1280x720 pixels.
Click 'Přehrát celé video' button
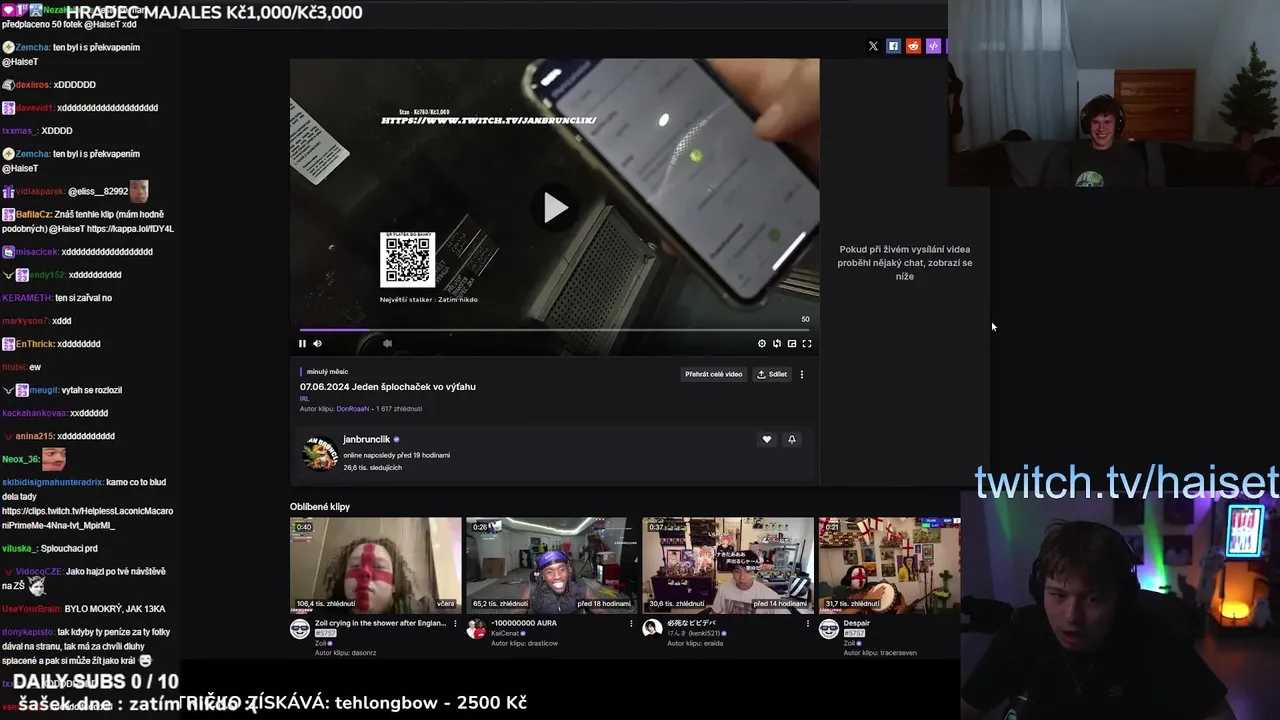pyautogui.click(x=714, y=374)
